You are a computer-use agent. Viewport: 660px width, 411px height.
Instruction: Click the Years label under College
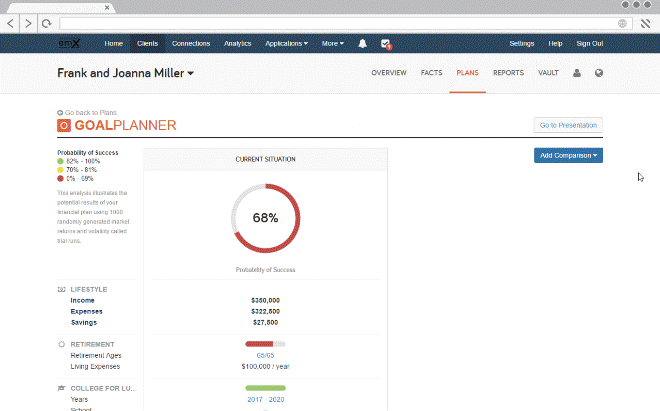[79, 400]
